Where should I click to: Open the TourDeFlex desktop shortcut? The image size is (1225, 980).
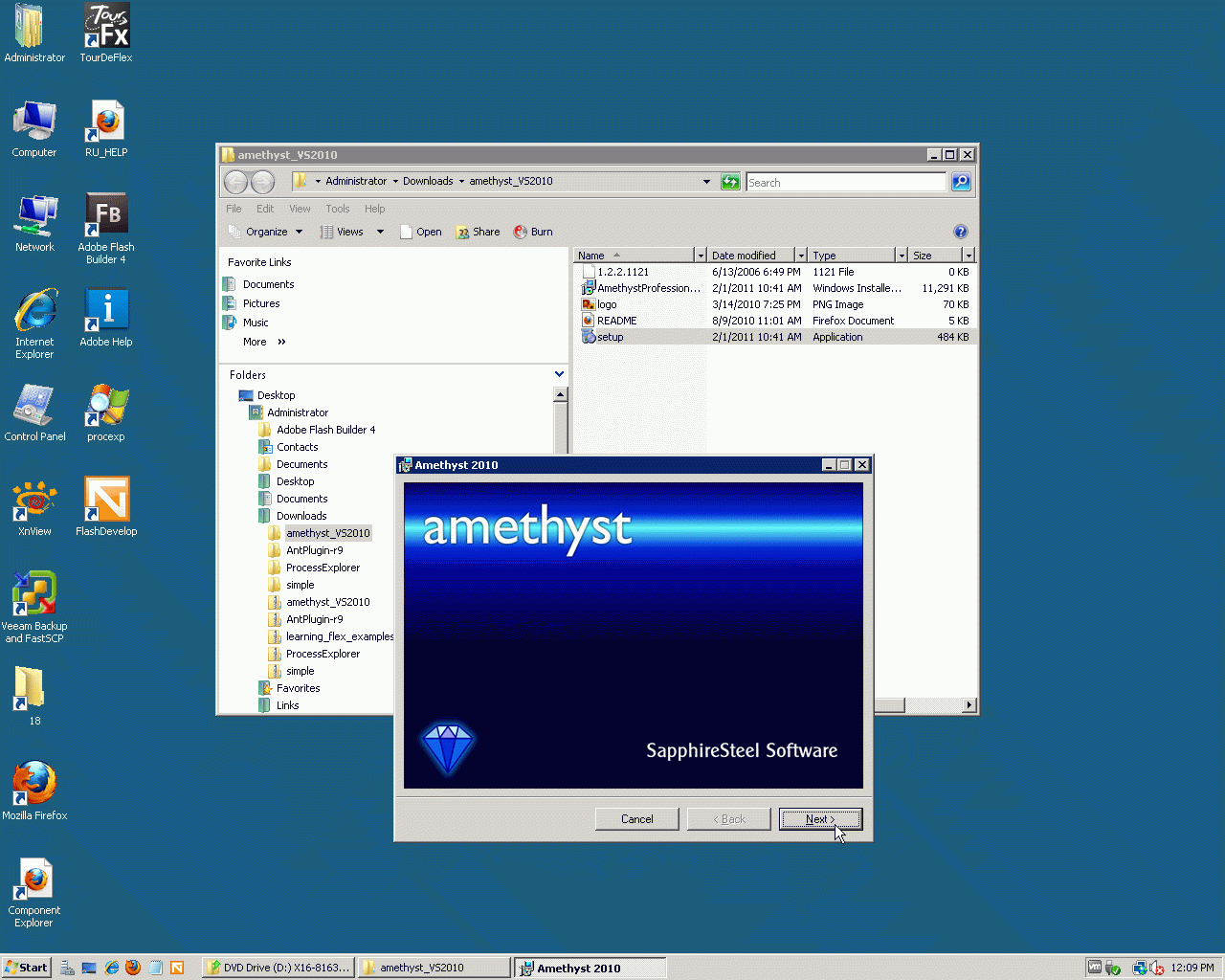[x=106, y=33]
